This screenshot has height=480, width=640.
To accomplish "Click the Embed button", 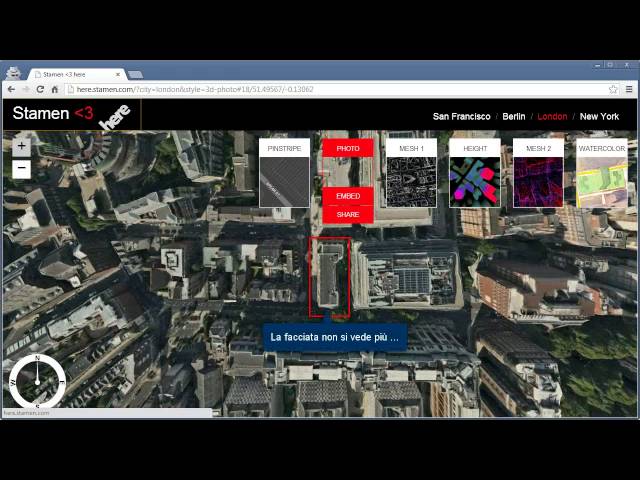I will tap(348, 196).
